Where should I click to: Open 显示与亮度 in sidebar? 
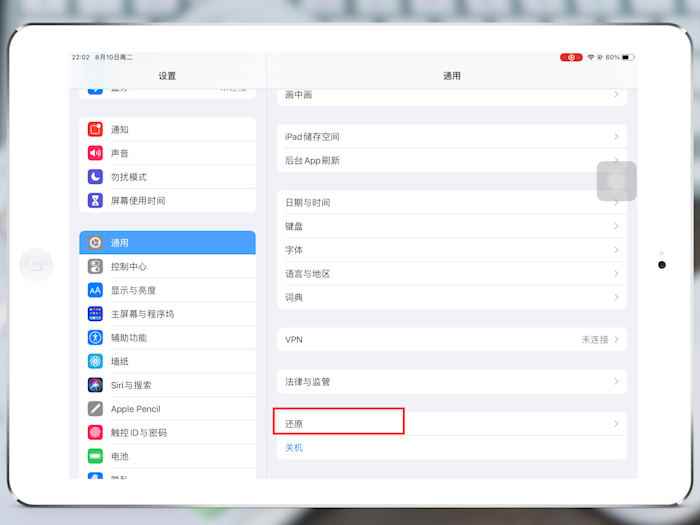point(167,290)
